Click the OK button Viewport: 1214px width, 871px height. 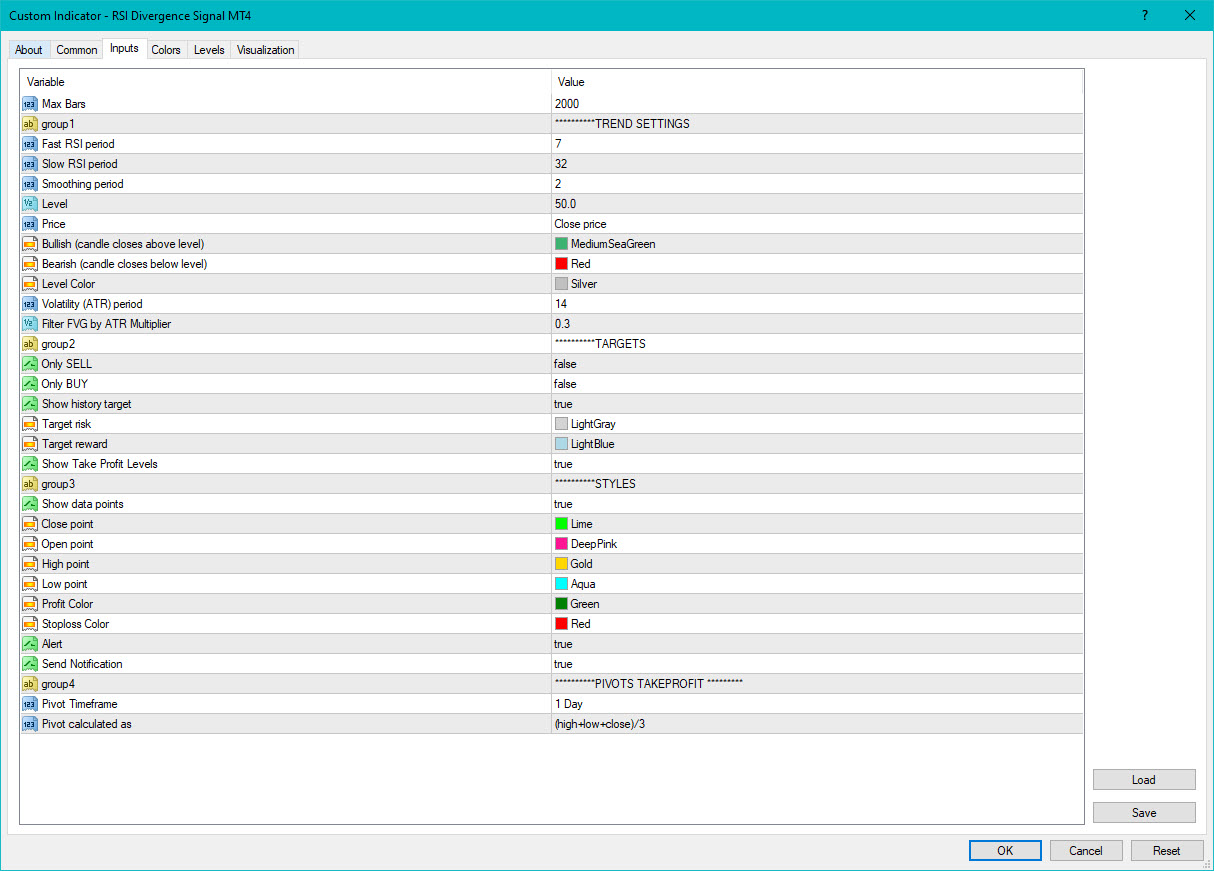1005,851
